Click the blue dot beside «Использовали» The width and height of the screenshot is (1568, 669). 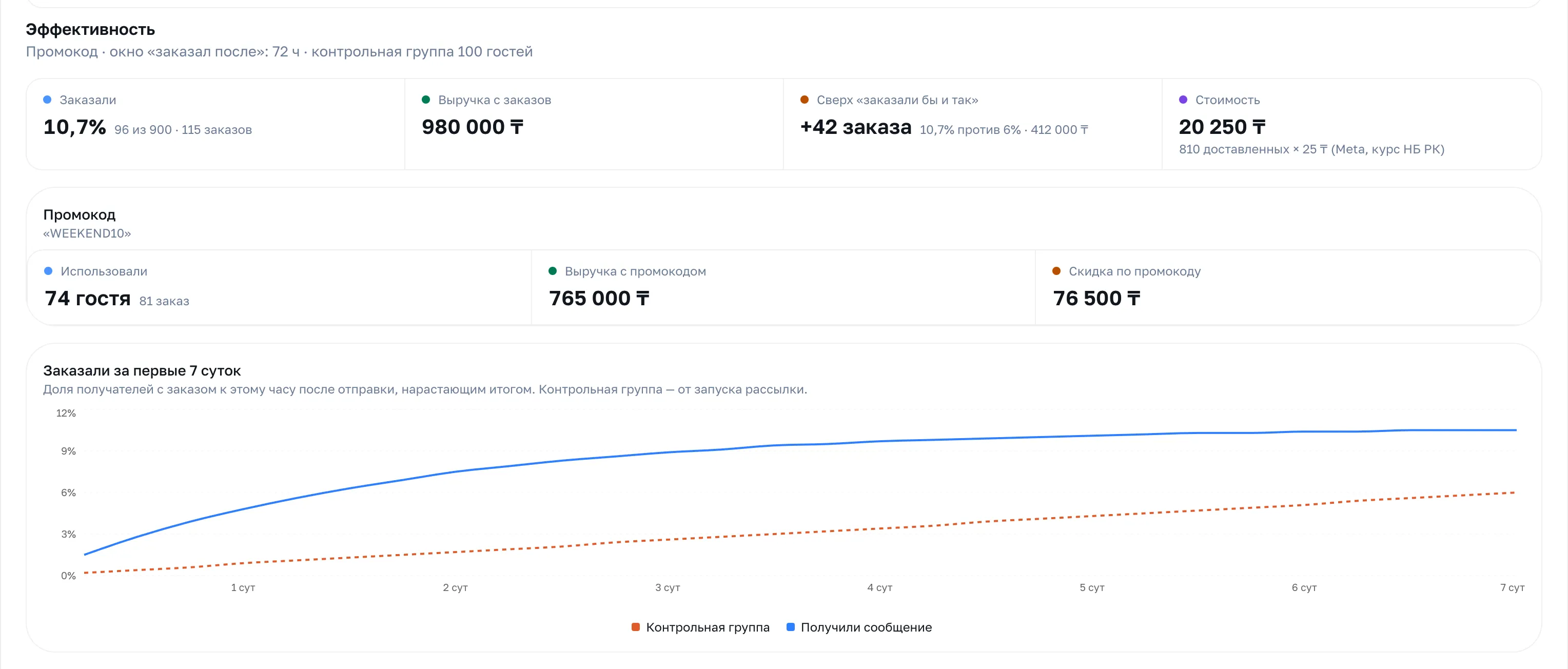pos(48,271)
